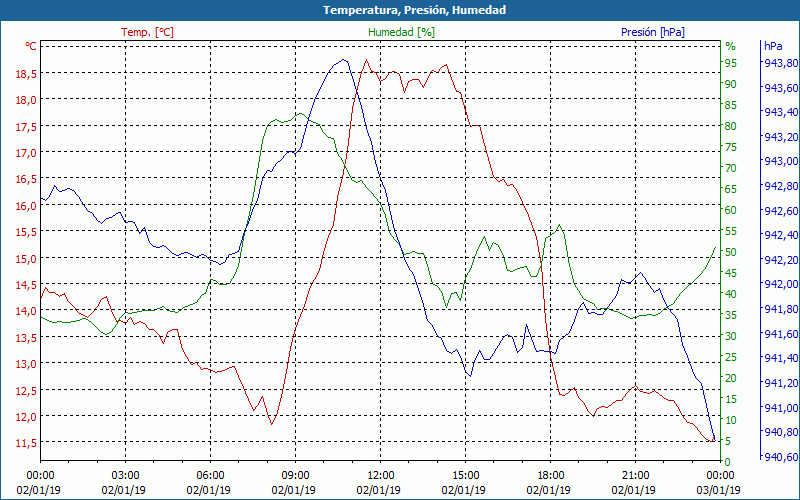Click humidity axis value 90

(x=731, y=84)
